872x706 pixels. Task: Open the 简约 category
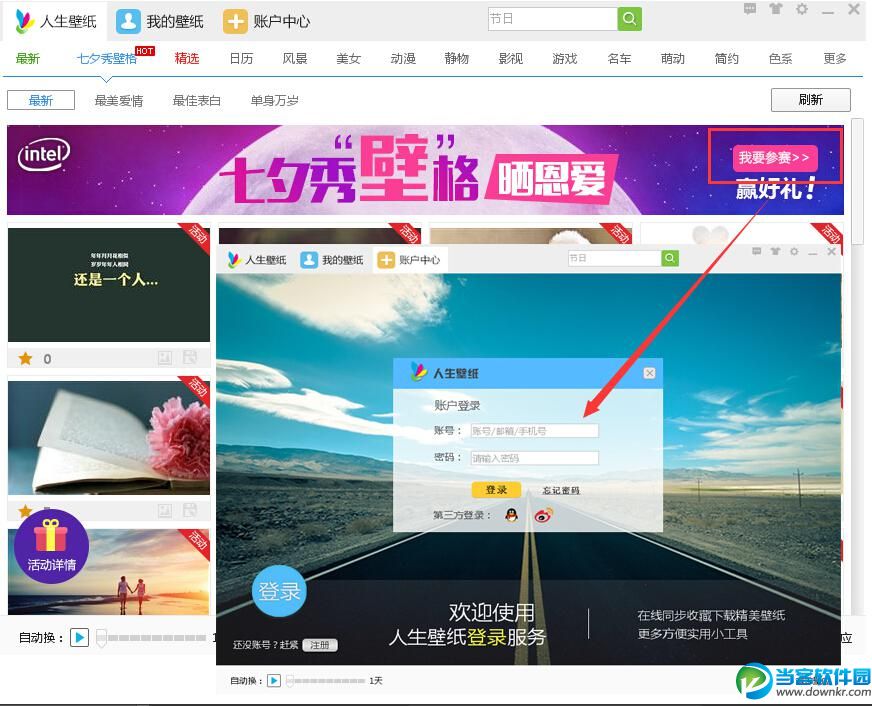[726, 58]
